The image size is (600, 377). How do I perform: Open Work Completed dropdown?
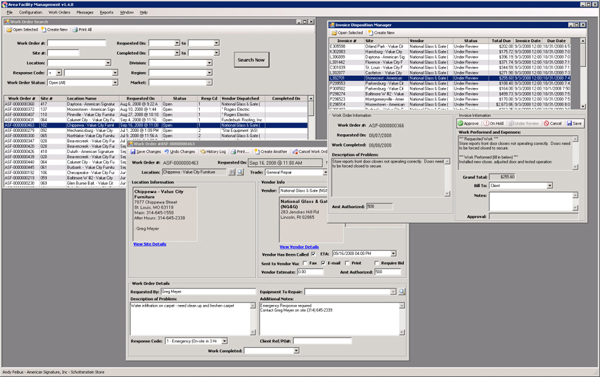pos(296,351)
